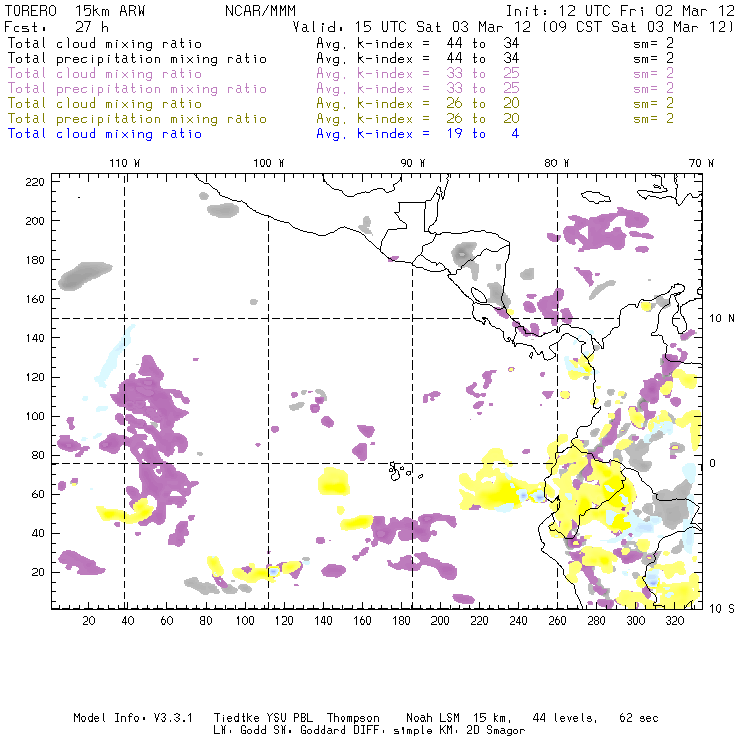Click the '100 W' longitude label
Screen dimensions: 740x740
pyautogui.click(x=269, y=163)
